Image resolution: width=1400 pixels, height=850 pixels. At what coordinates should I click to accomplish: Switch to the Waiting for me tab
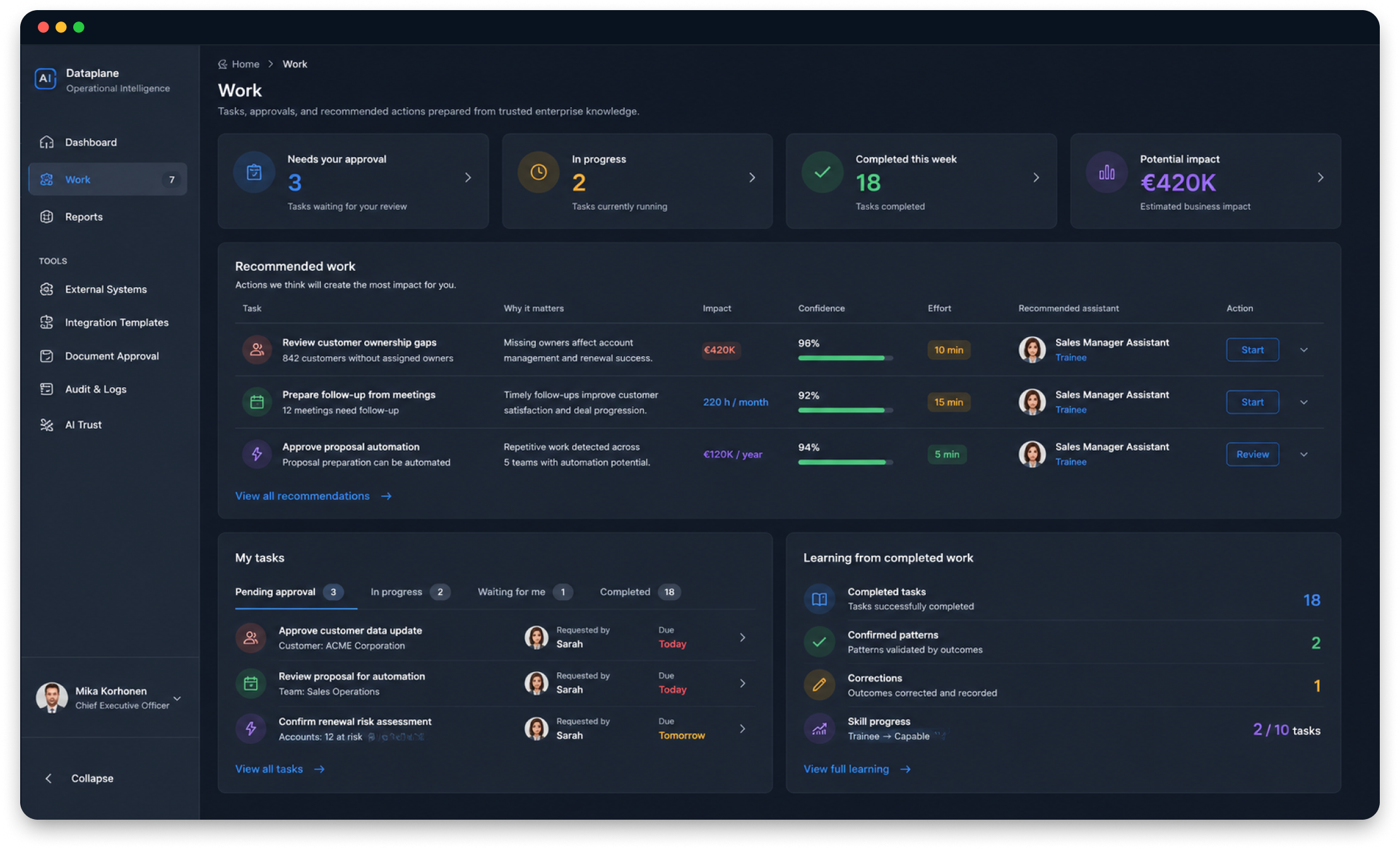(x=525, y=592)
